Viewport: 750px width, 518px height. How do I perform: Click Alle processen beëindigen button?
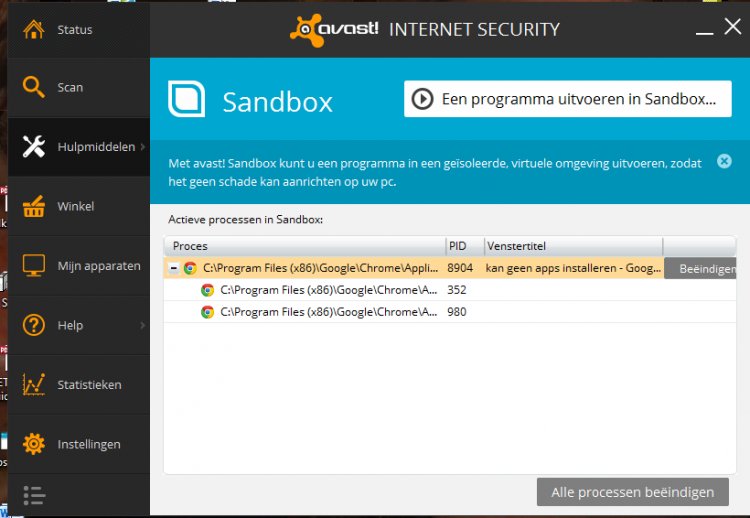(x=633, y=492)
